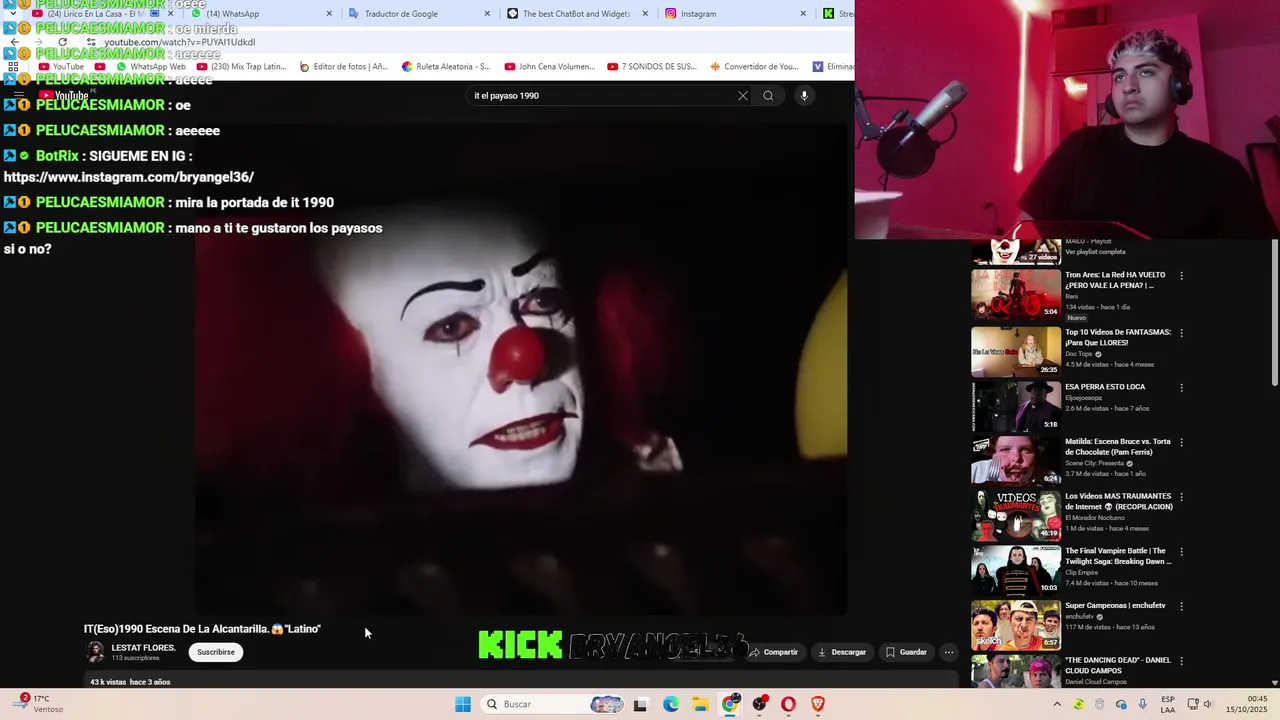Open 7 SONIDOS DE SUS bookmark

point(652,67)
